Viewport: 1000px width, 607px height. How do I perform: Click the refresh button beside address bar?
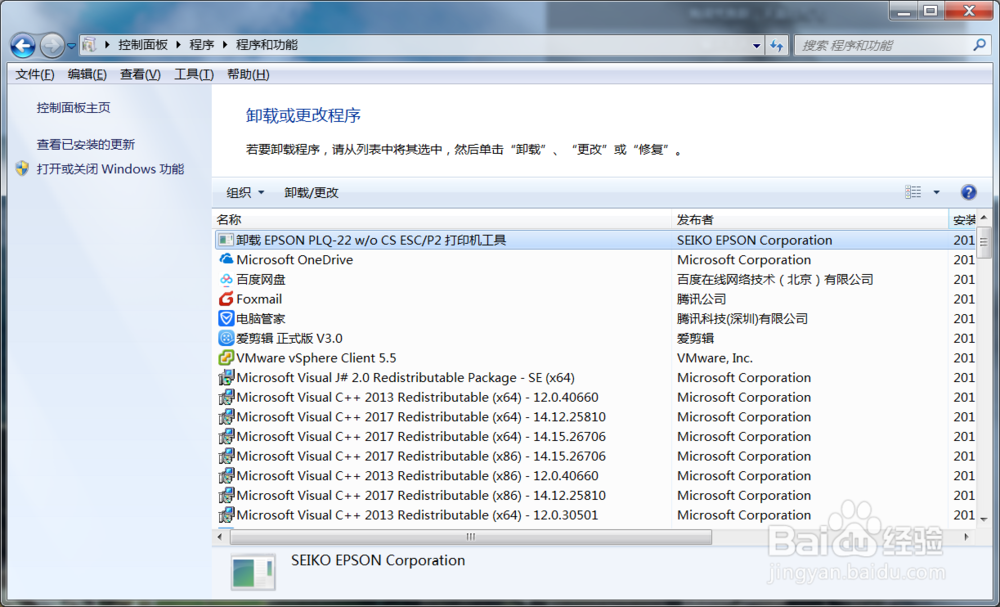coord(777,45)
